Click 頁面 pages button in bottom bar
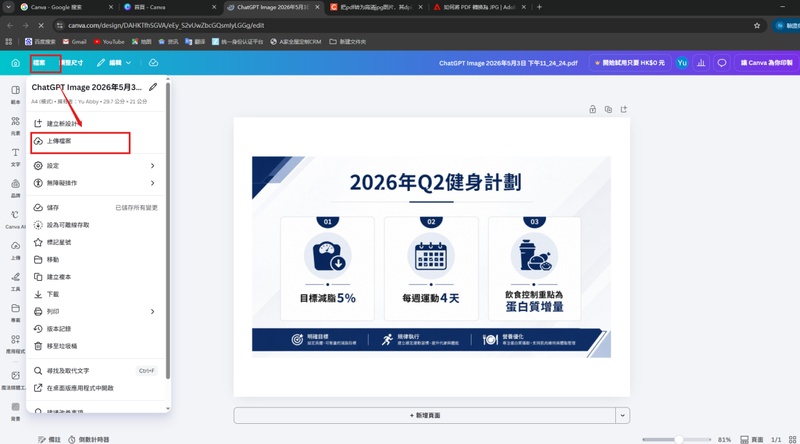The width and height of the screenshot is (800, 444). pos(752,439)
